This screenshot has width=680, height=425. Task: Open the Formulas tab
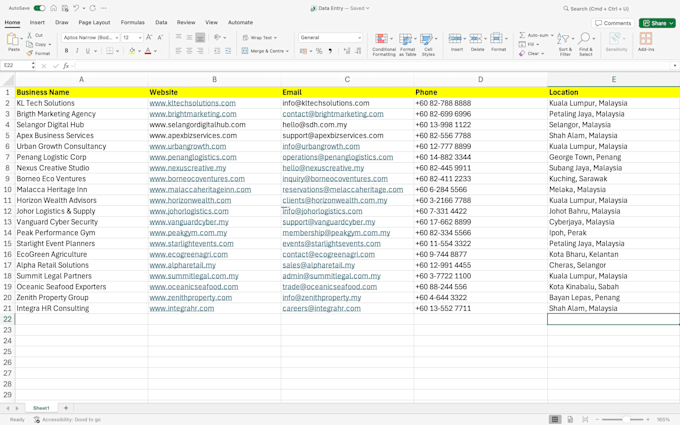click(133, 23)
